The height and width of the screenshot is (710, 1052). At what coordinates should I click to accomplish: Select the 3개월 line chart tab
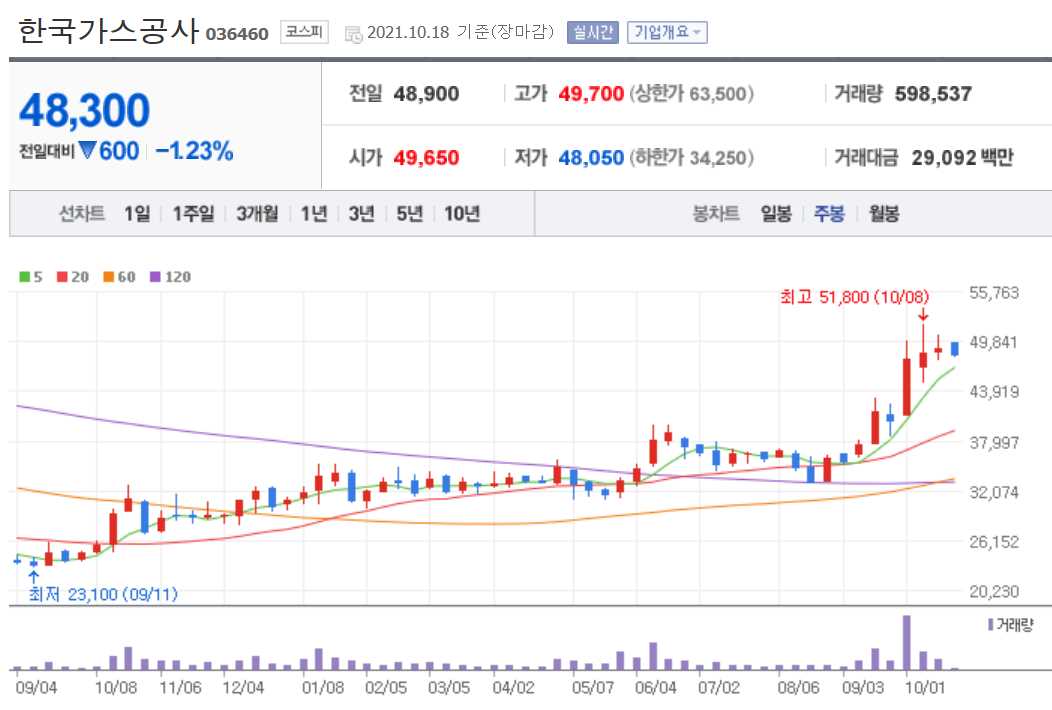coord(257,213)
